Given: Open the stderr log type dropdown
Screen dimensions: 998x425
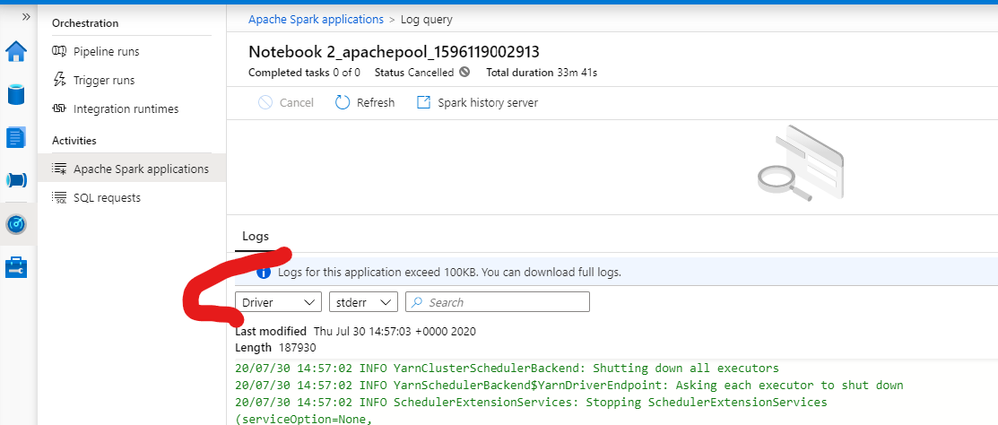Looking at the screenshot, I should tap(363, 302).
